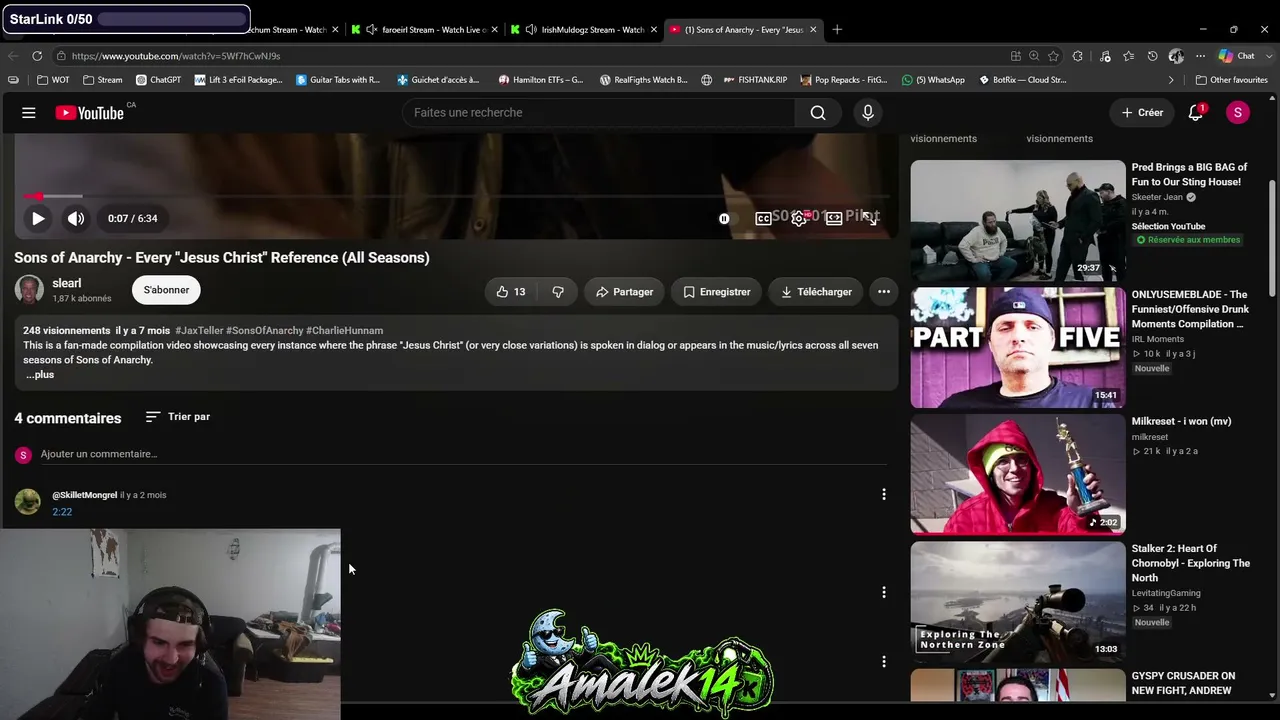Like the video with thumbs up
The width and height of the screenshot is (1280, 720).
[x=511, y=292]
